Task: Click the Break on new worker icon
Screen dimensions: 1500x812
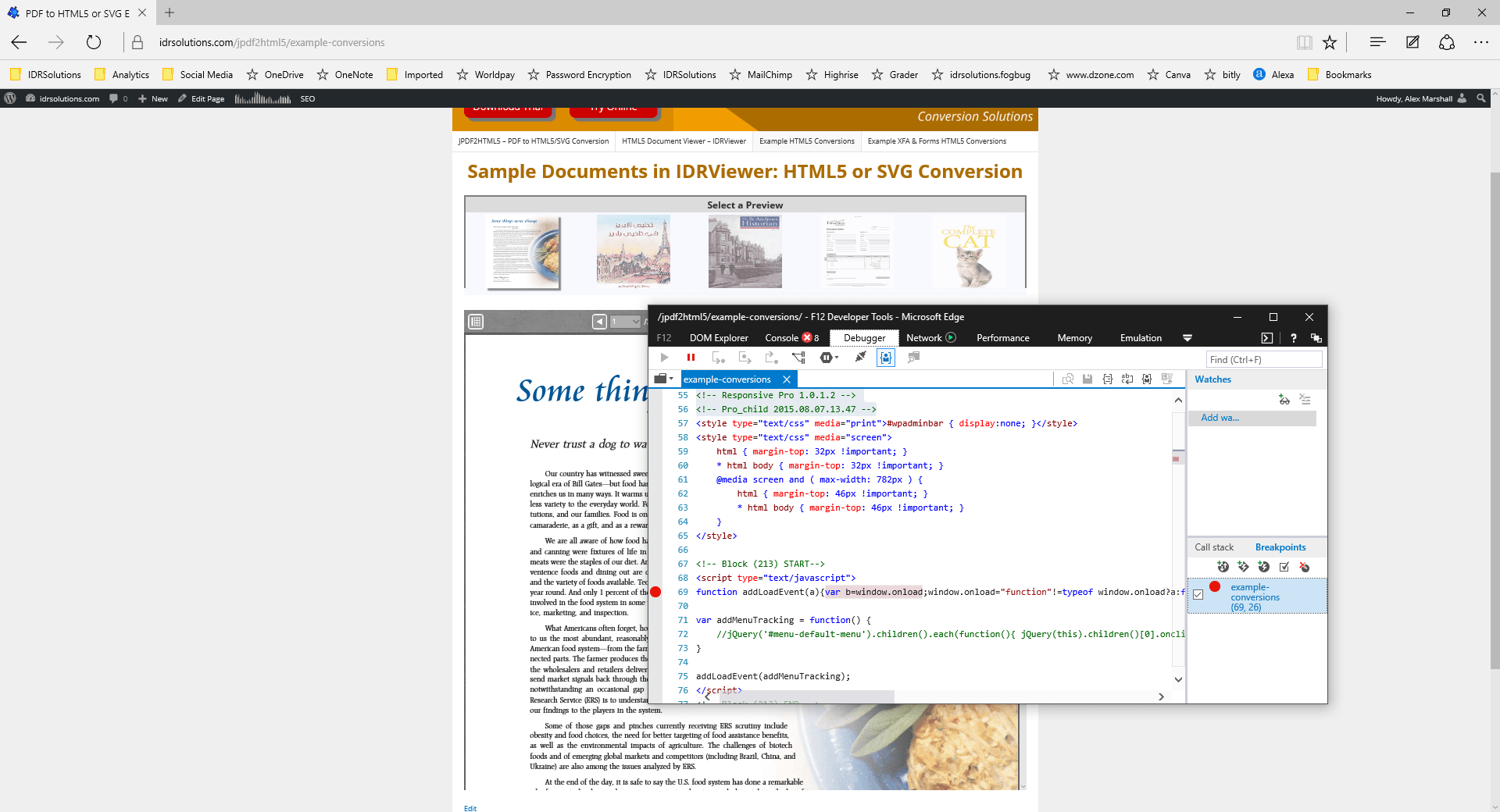Action: coord(798,358)
